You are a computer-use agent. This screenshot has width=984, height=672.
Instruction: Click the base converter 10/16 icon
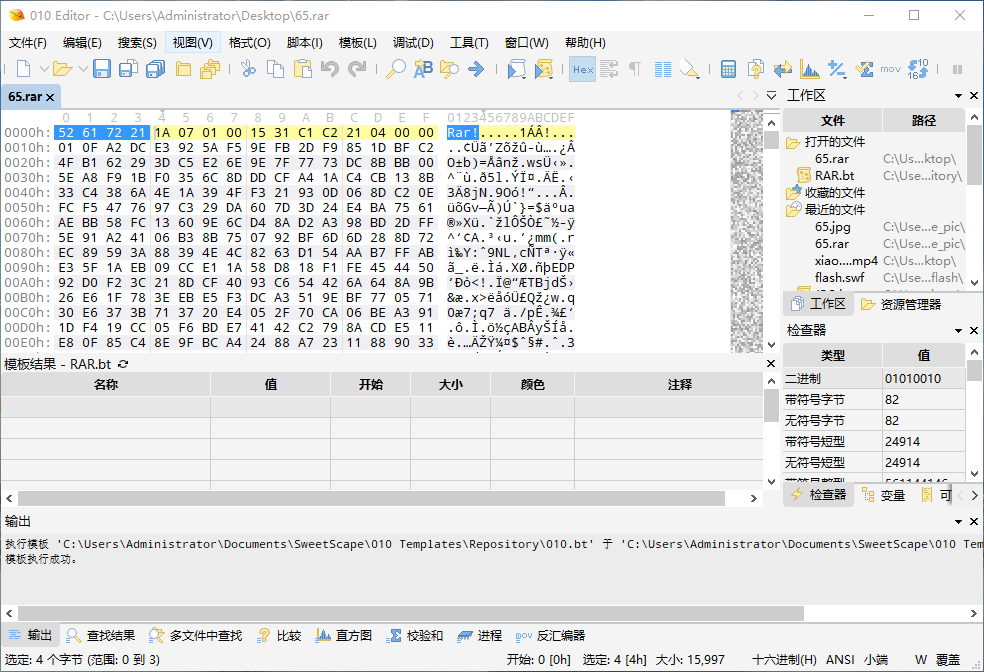[918, 68]
